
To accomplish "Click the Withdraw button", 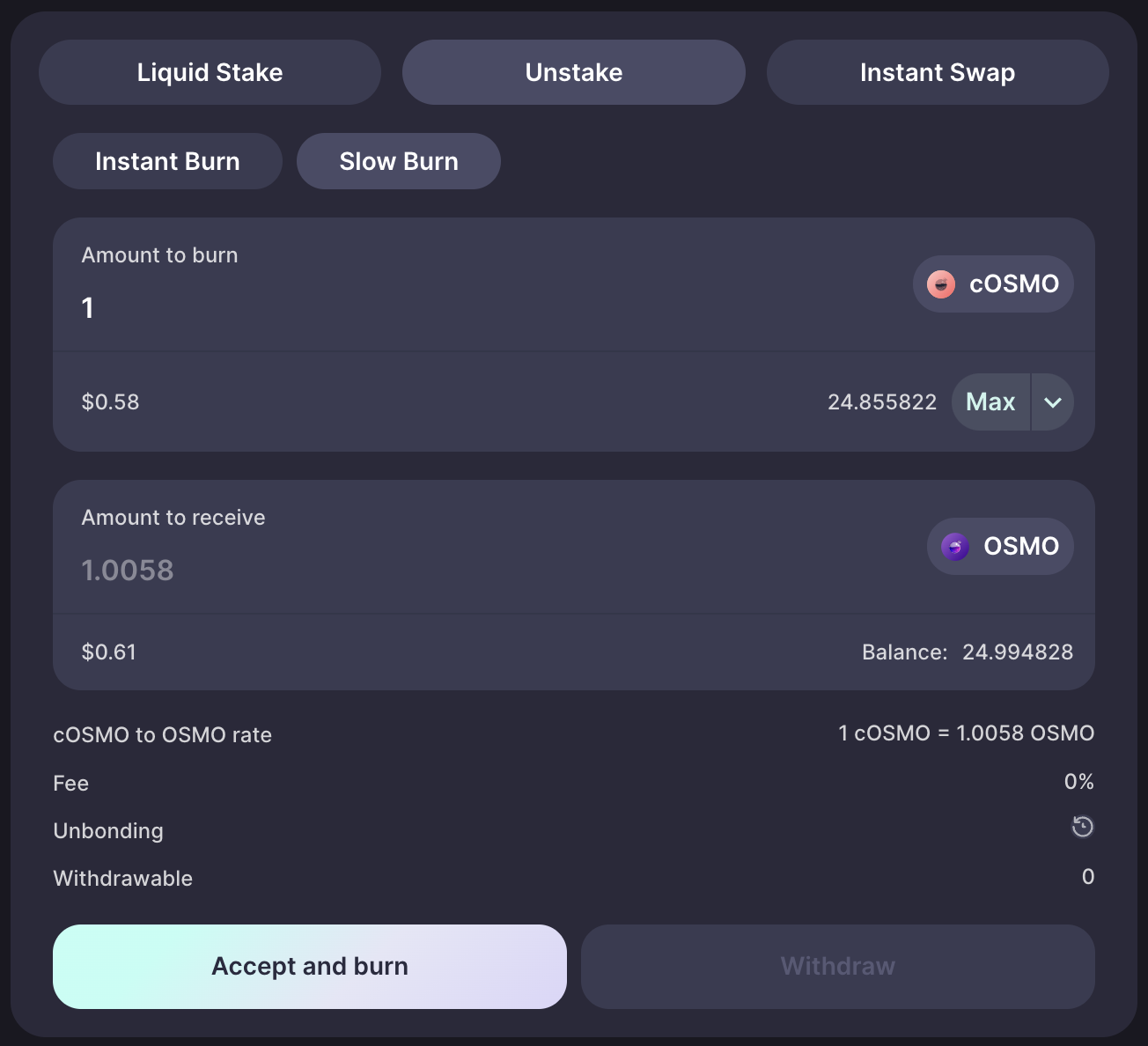I will pyautogui.click(x=838, y=967).
